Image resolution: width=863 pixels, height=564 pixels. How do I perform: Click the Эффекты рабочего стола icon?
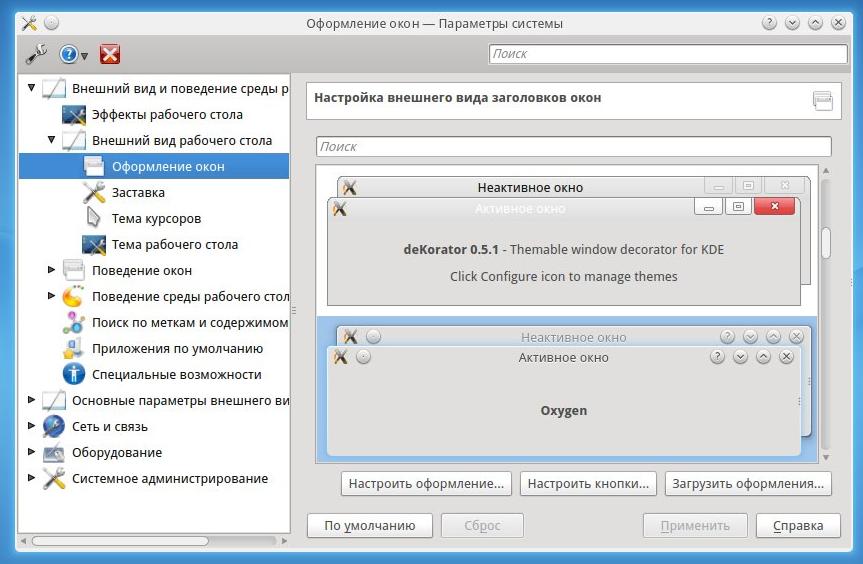tap(74, 114)
